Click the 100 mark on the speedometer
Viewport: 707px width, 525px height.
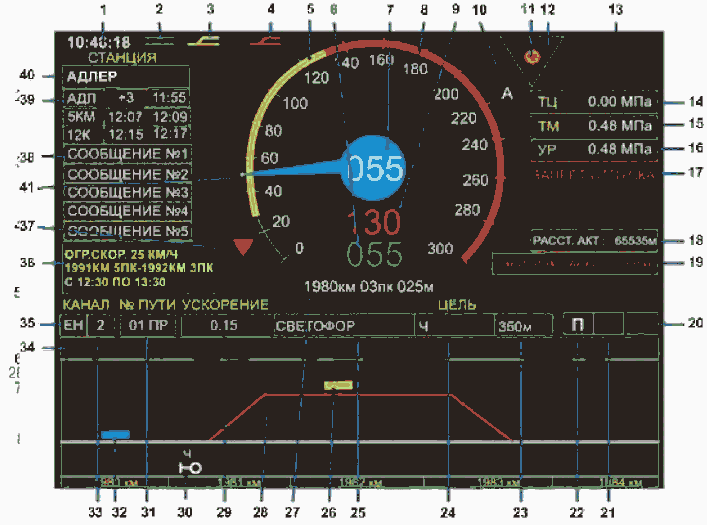(295, 103)
